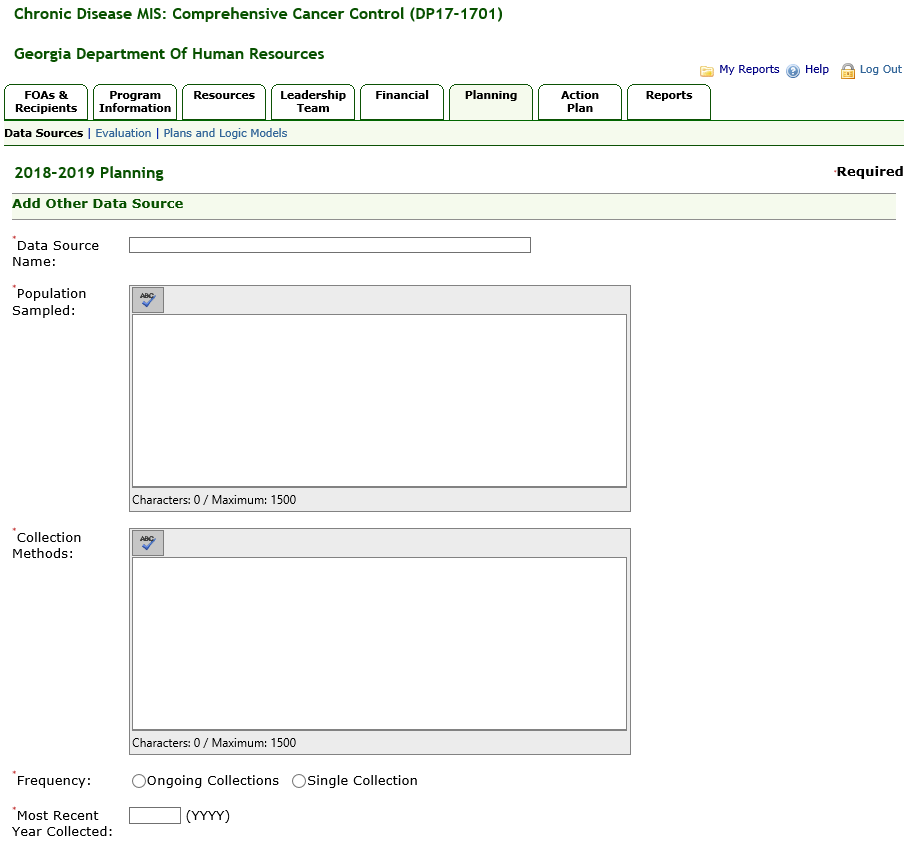Click character counter under Collection Methods
The width and height of the screenshot is (907, 844).
(214, 743)
